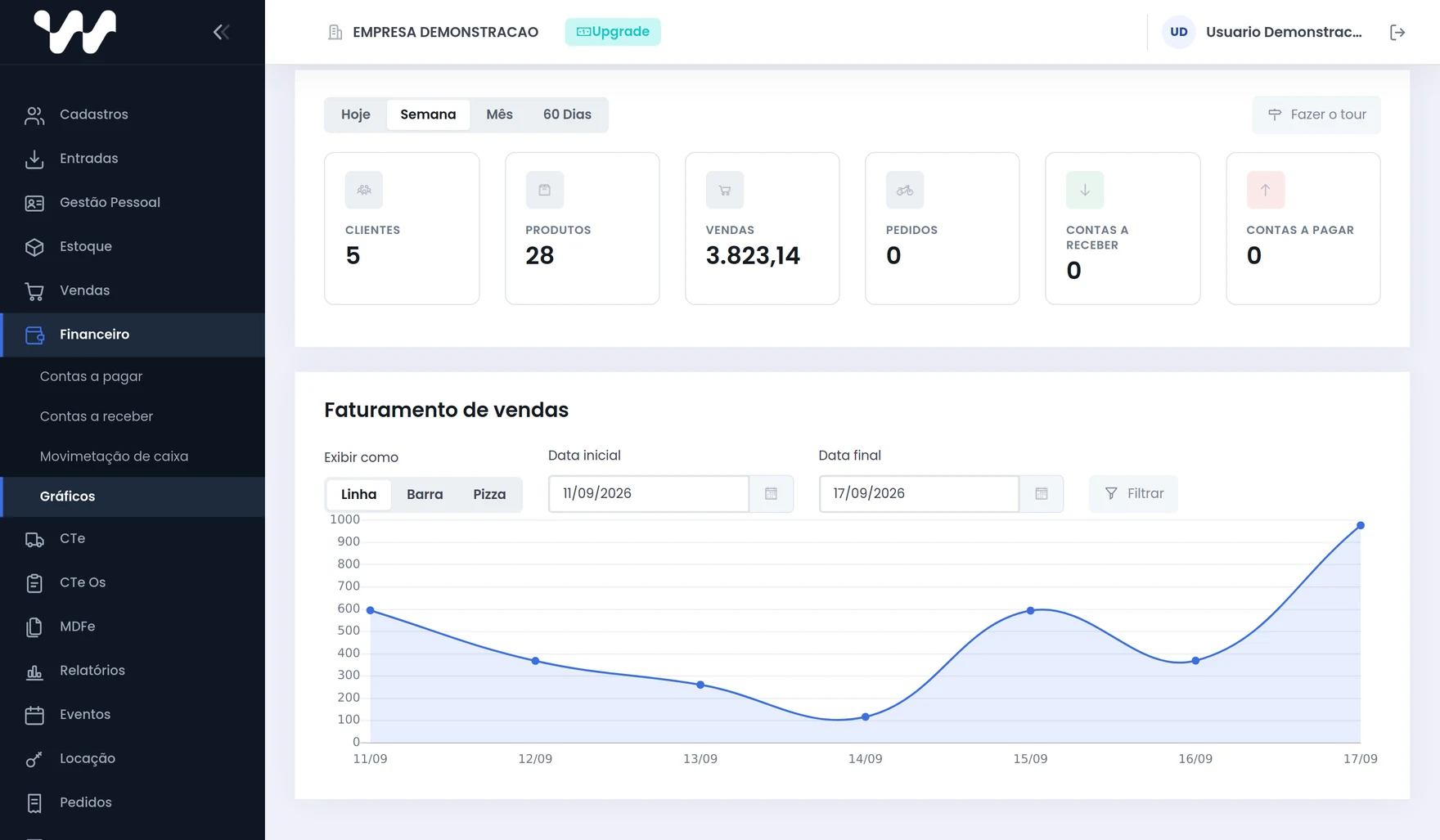Click the Upgrade button
This screenshot has width=1440, height=840.
click(x=613, y=32)
